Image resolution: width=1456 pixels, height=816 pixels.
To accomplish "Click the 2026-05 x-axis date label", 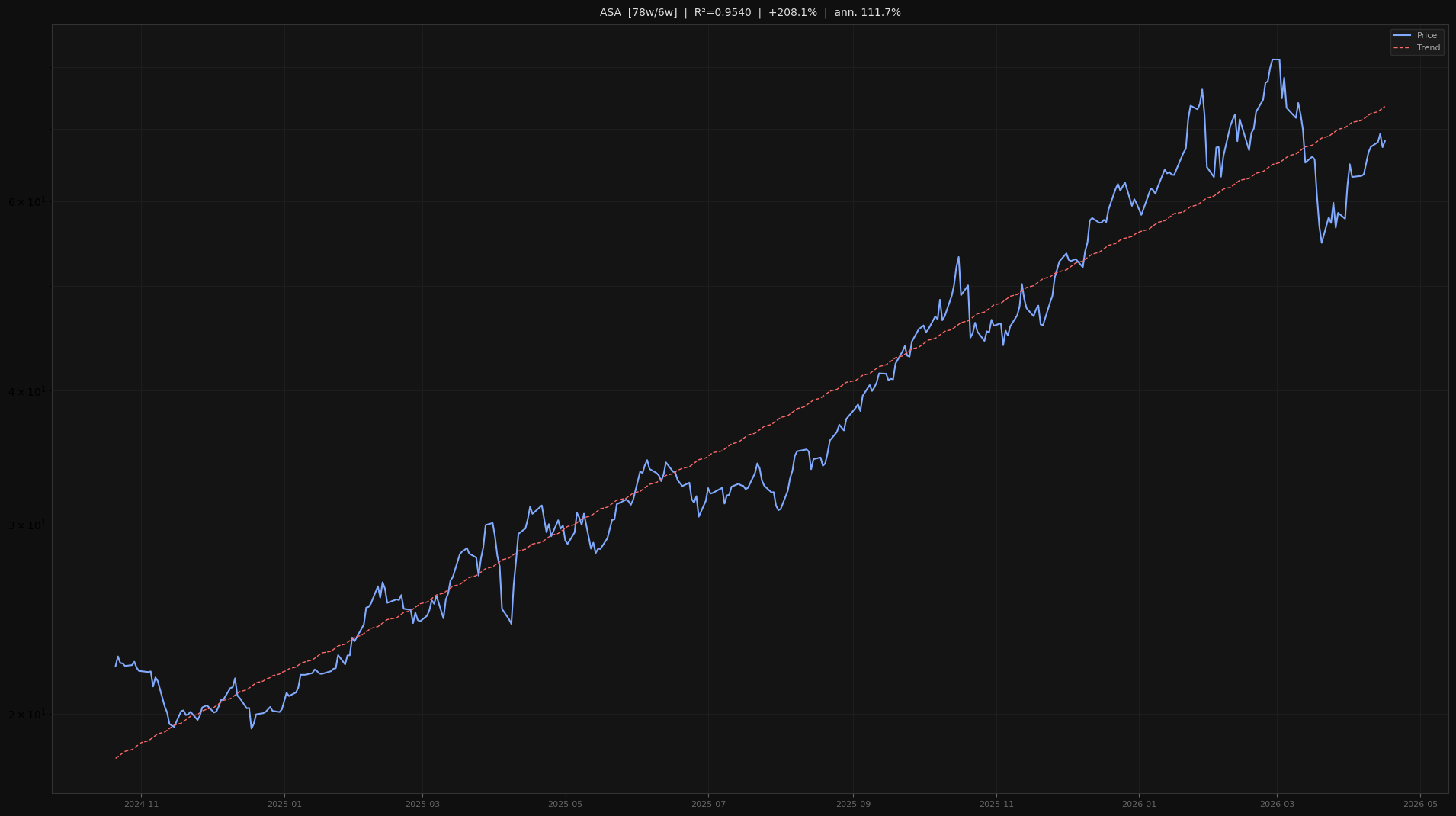I will pos(1420,805).
